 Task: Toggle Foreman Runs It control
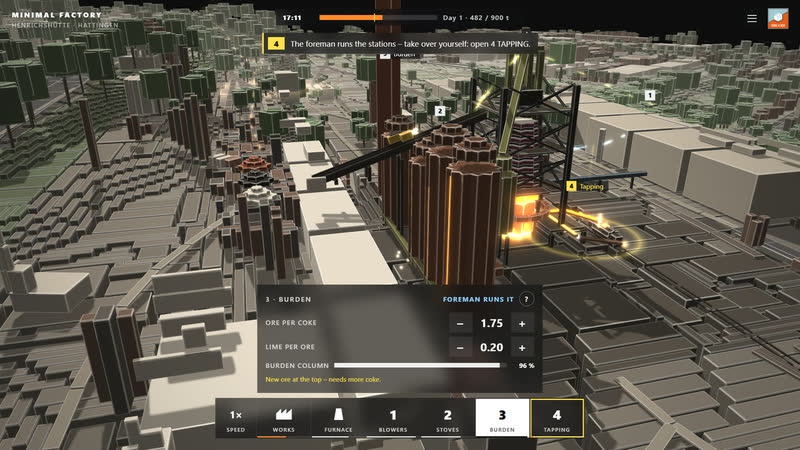coord(478,299)
